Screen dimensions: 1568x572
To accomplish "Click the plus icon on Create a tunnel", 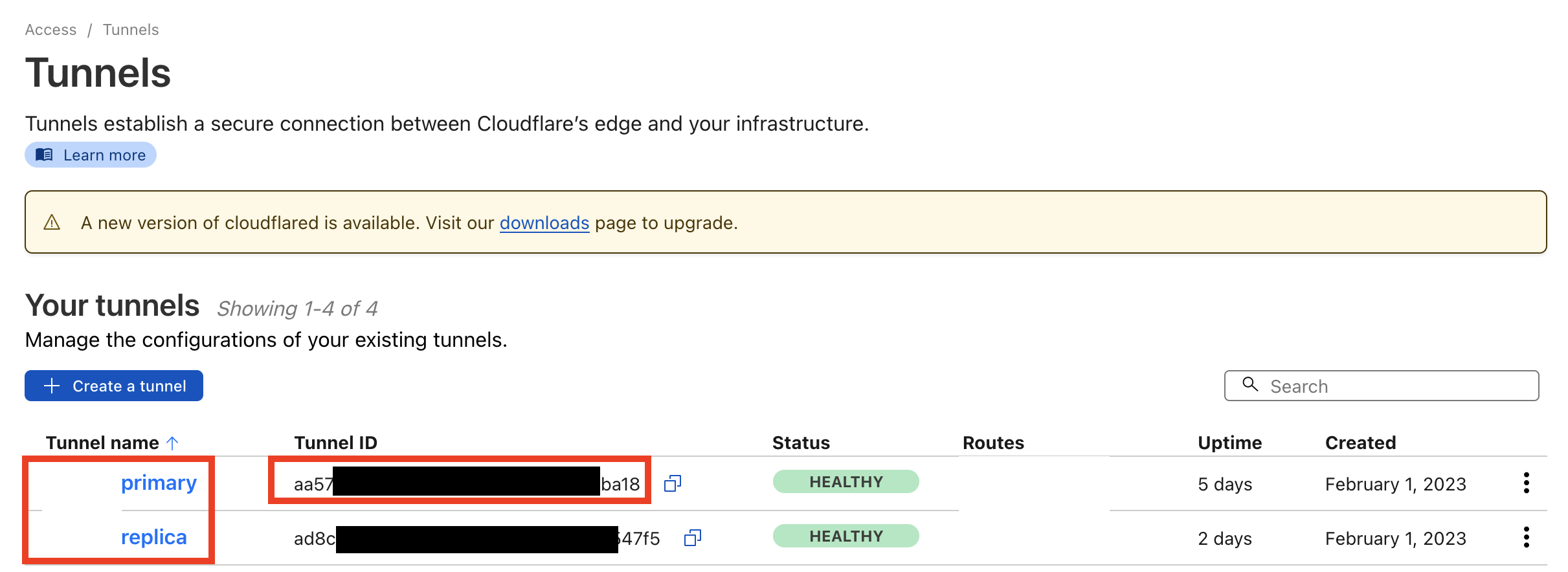I will click(x=52, y=386).
